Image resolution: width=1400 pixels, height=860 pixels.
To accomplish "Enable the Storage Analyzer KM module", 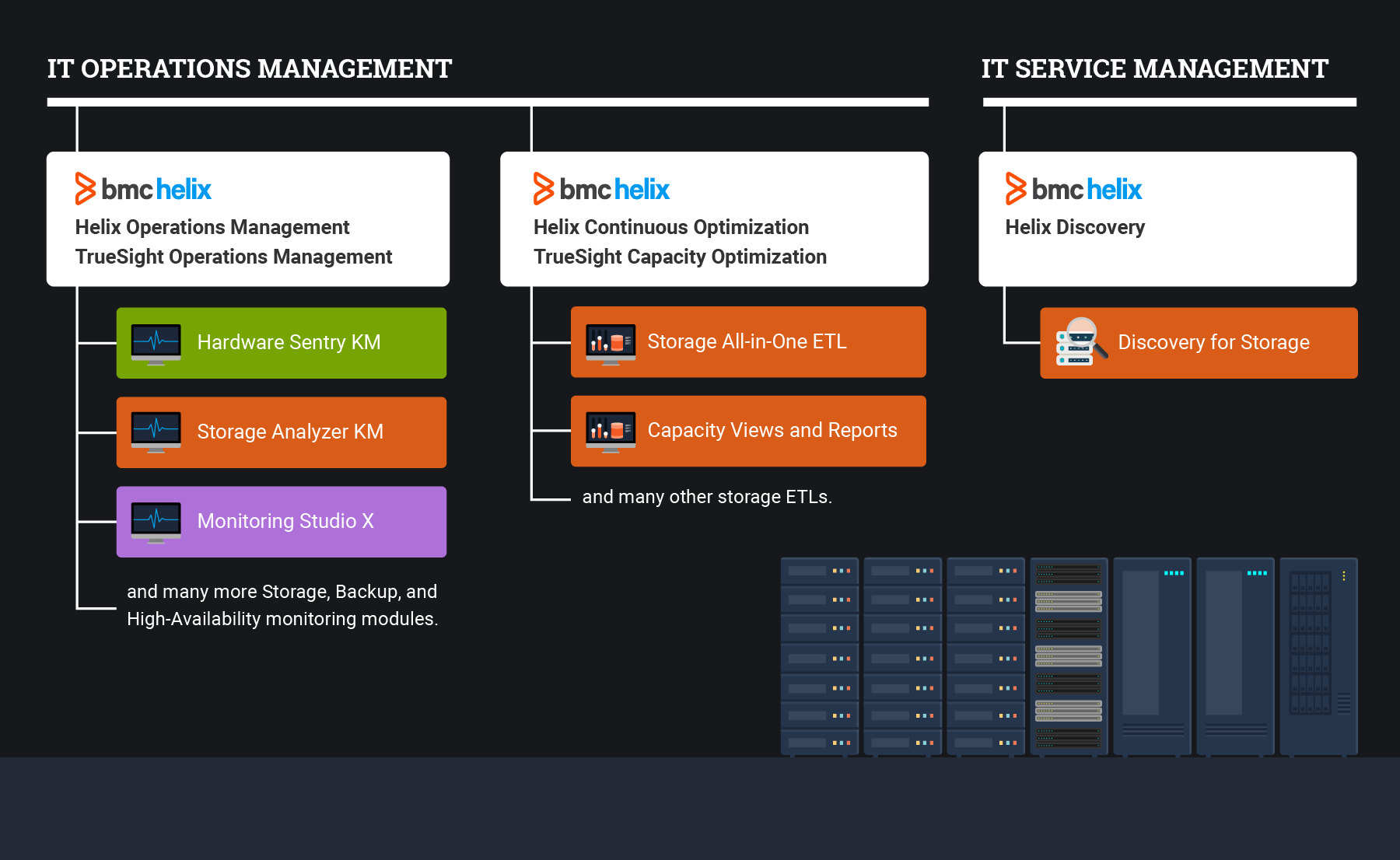I will click(x=281, y=432).
